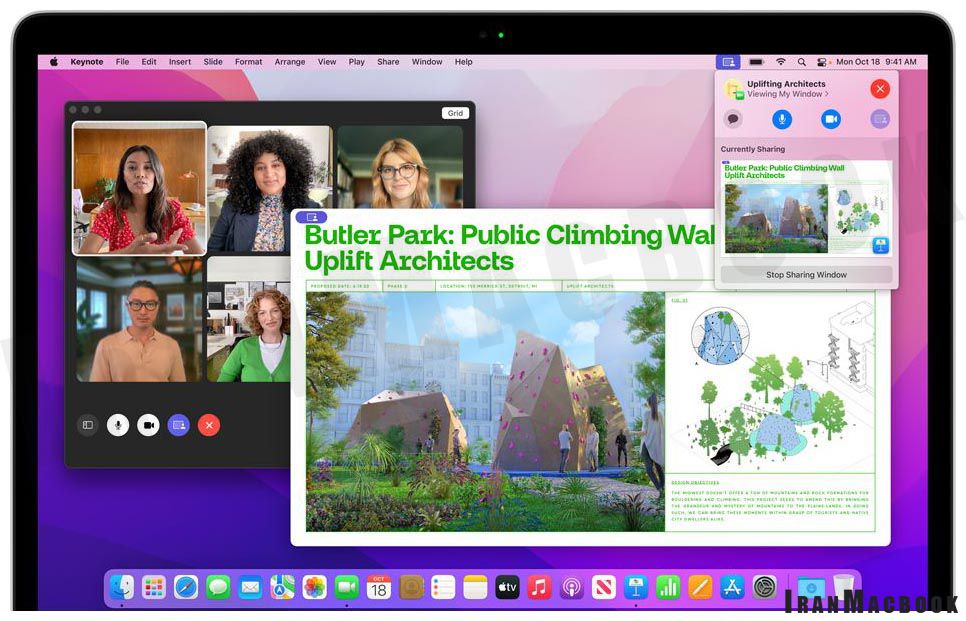Screen dimensions: 966x621
Task: End the FaceTime call
Action: pyautogui.click(x=209, y=425)
